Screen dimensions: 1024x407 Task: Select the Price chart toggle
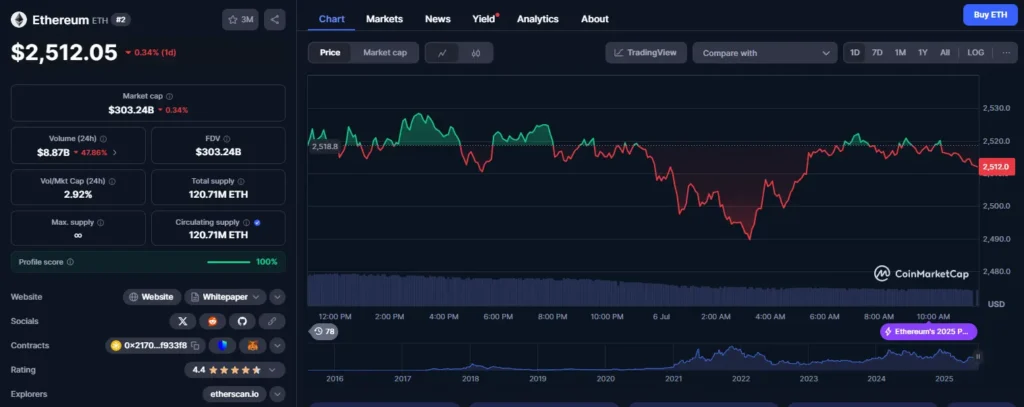point(330,53)
